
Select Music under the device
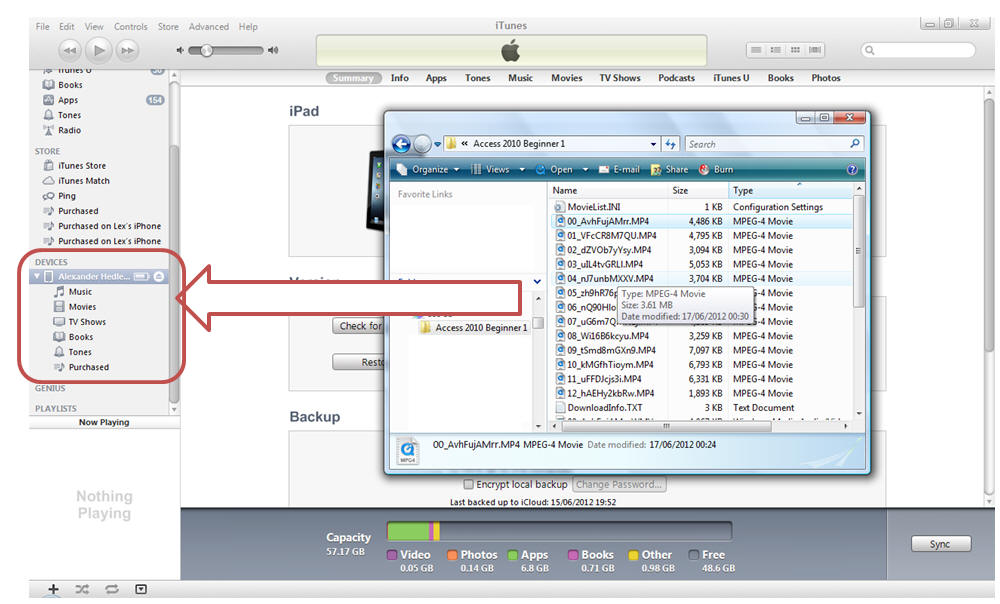pos(80,291)
